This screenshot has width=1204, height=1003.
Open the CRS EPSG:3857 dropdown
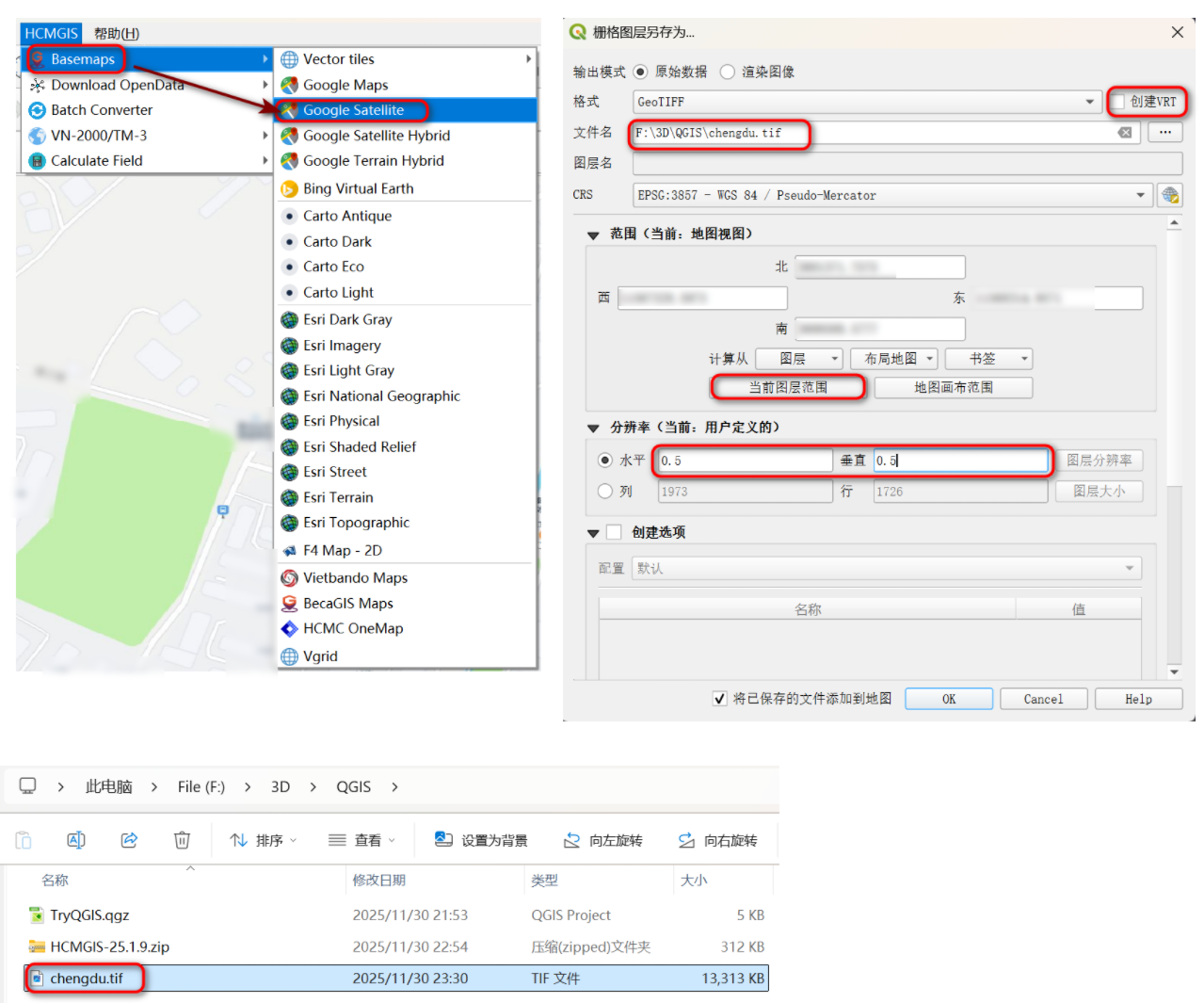pyautogui.click(x=892, y=195)
